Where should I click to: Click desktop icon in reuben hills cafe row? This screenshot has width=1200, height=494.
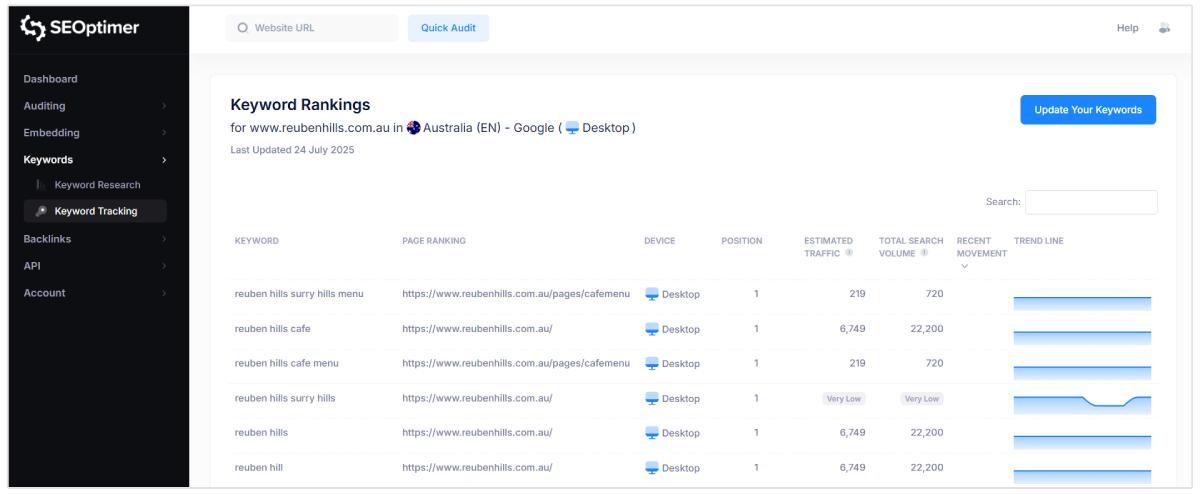pyautogui.click(x=652, y=329)
